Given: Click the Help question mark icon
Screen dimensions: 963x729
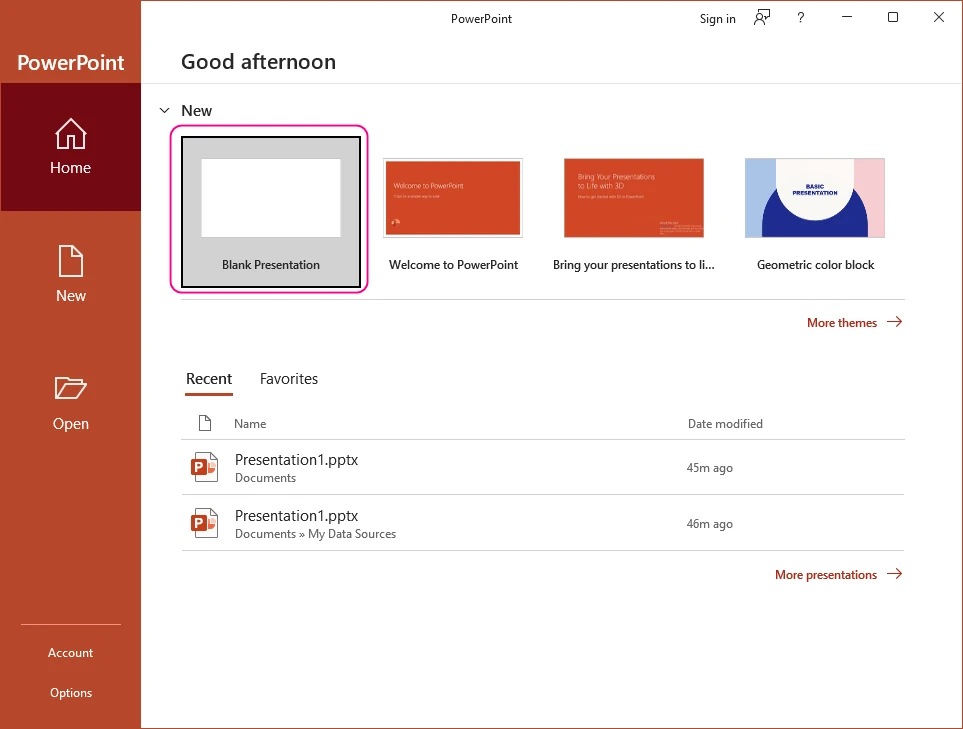Looking at the screenshot, I should click(800, 17).
